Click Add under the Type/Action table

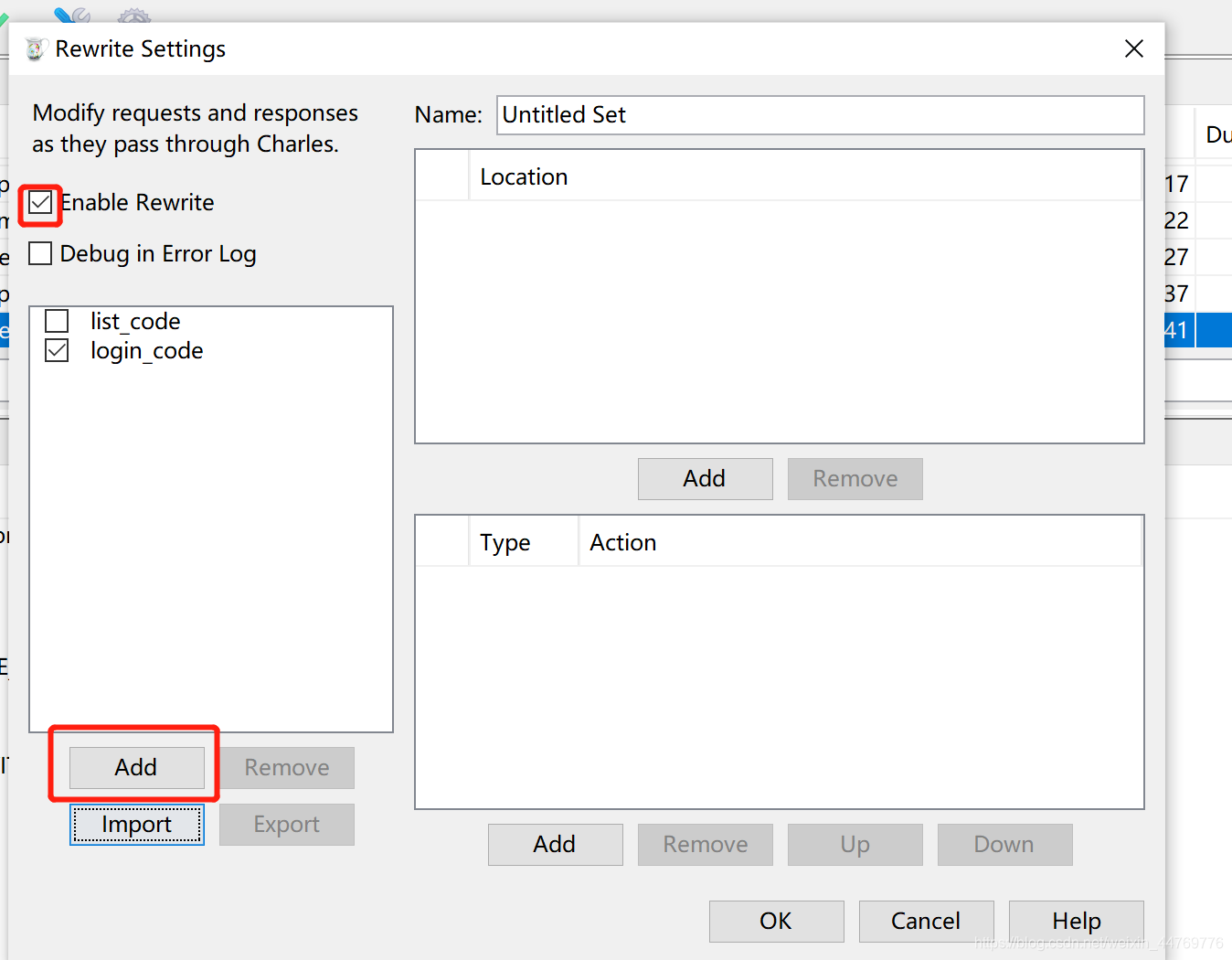tap(555, 845)
